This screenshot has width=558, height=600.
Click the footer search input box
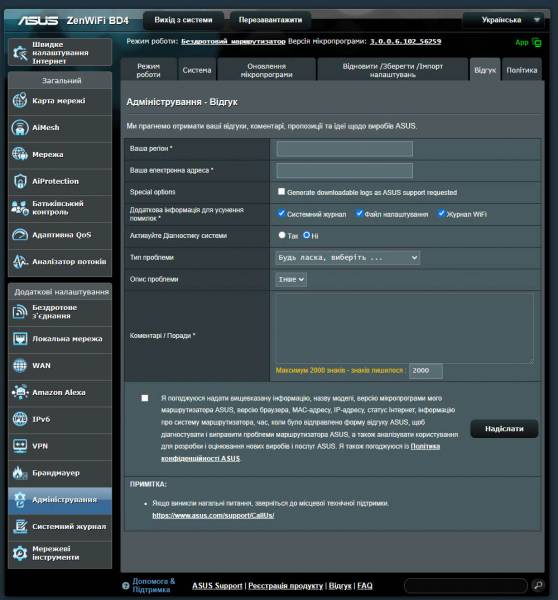466,585
